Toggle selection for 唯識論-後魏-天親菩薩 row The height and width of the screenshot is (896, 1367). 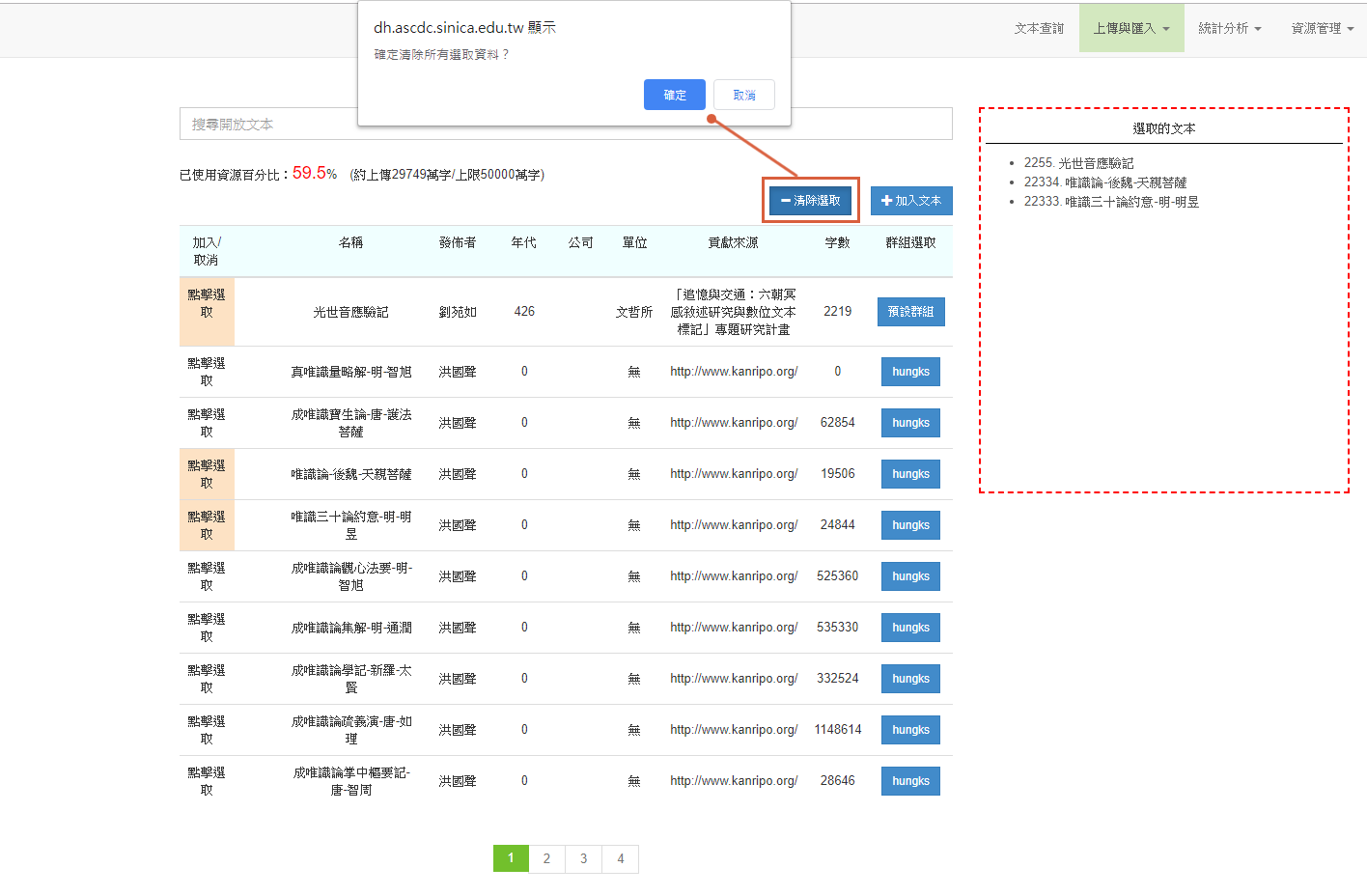tap(207, 474)
